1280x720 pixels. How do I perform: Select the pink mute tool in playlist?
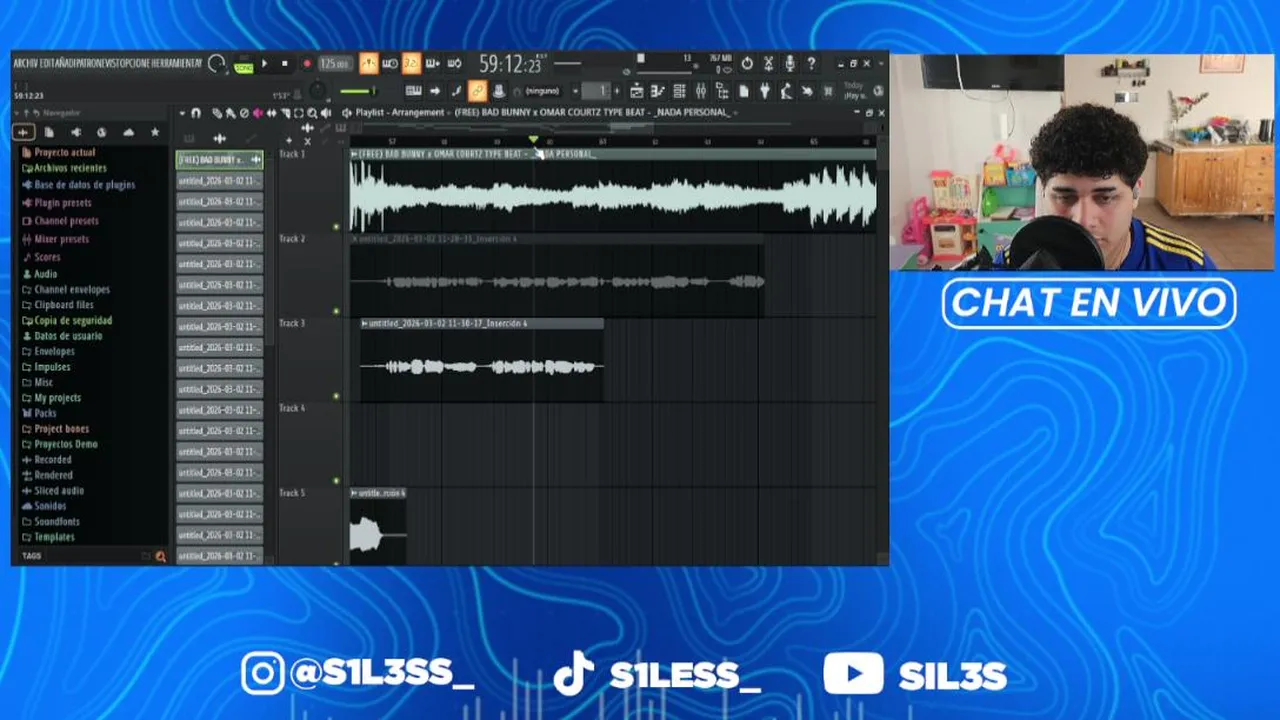pyautogui.click(x=258, y=113)
